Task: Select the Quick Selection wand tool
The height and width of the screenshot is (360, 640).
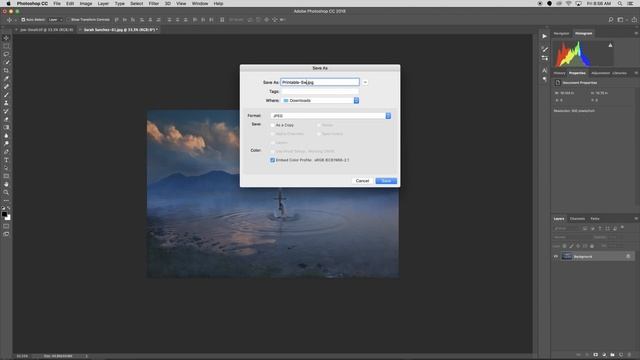Action: click(x=6, y=62)
